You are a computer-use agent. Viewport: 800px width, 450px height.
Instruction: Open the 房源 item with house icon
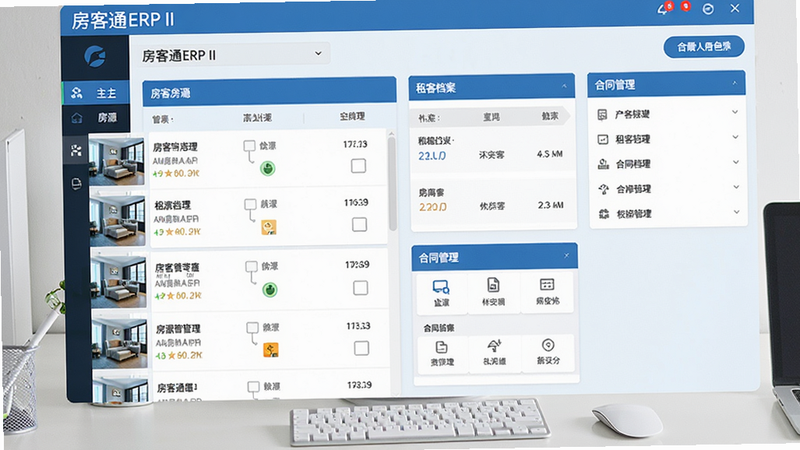coord(96,118)
